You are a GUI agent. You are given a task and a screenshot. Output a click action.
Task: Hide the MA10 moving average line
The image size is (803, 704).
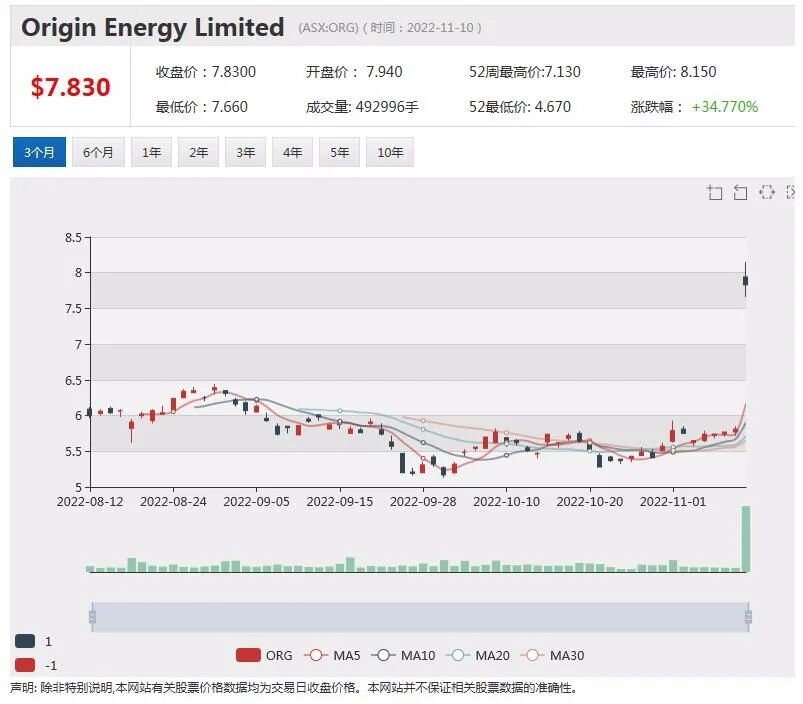(403, 655)
